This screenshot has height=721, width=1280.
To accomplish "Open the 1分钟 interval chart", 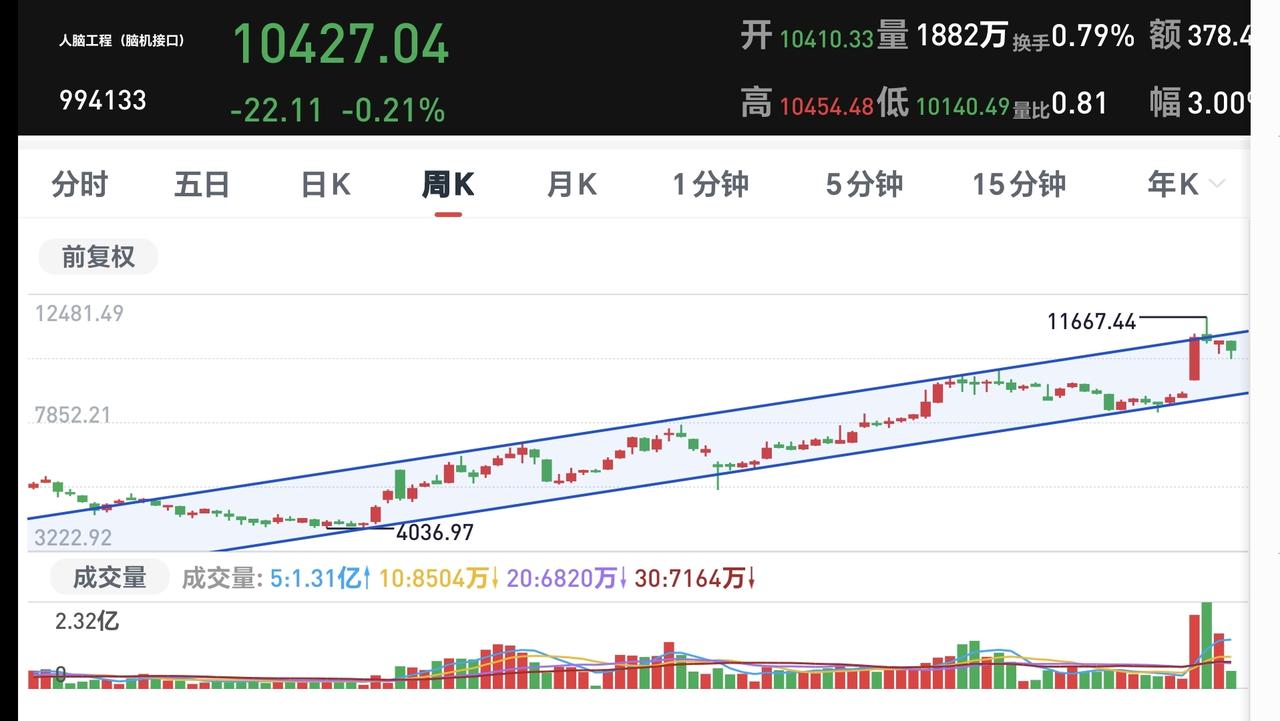I will (x=710, y=184).
